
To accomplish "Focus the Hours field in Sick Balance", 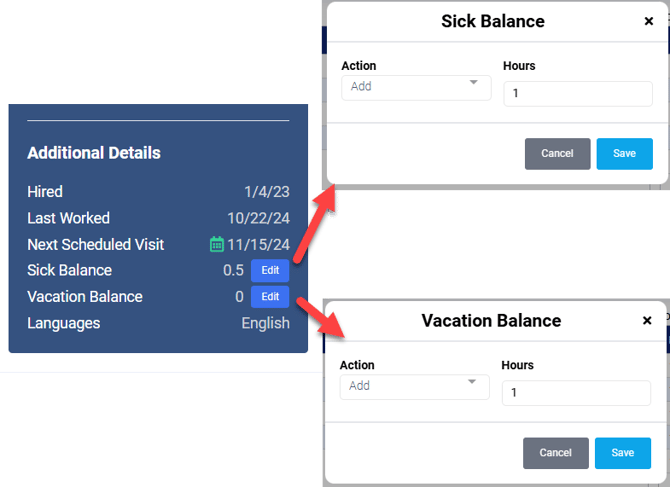I will coord(578,94).
